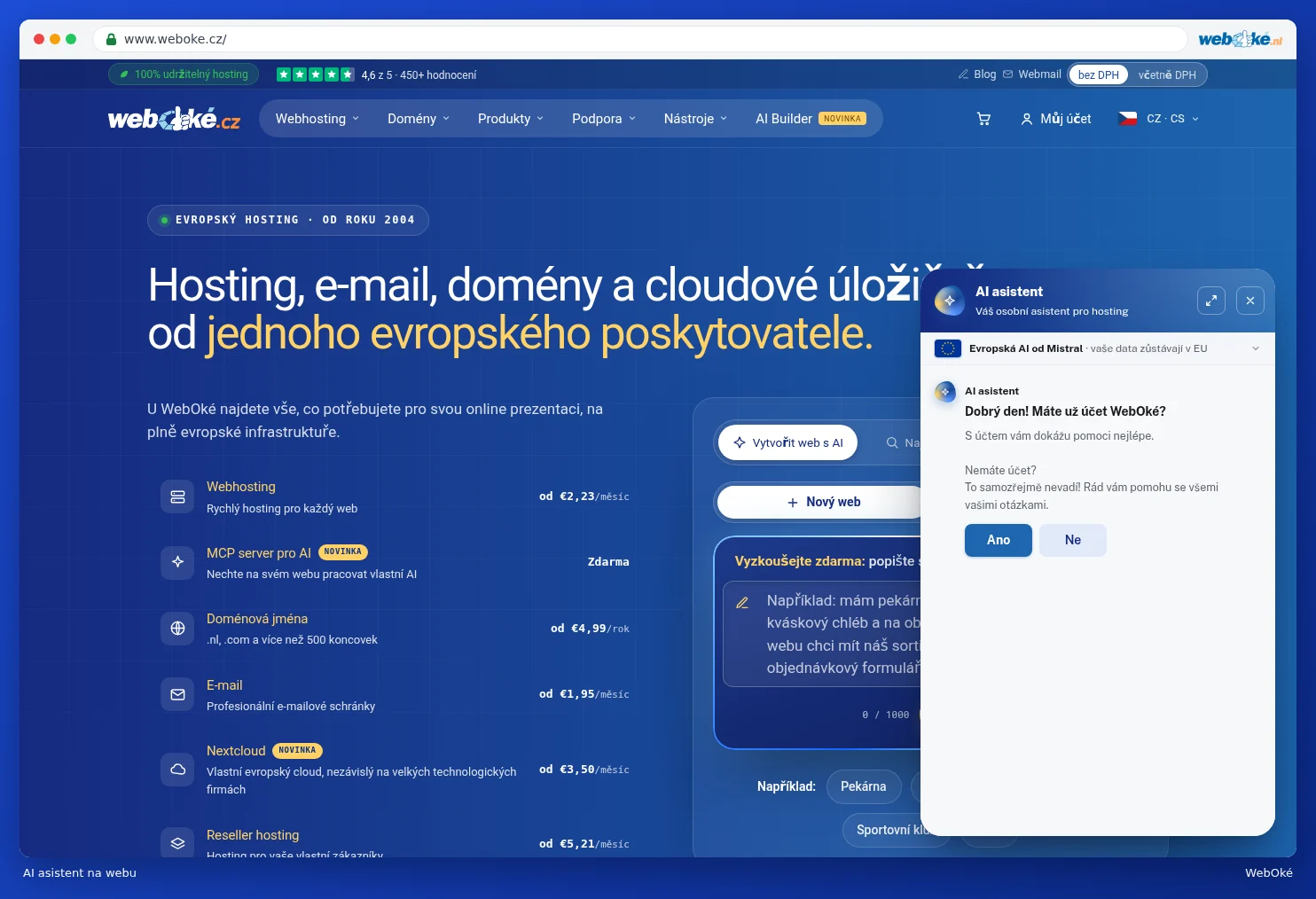The width and height of the screenshot is (1316, 899).
Task: Choose the Pekárna example chip
Action: pyautogui.click(x=864, y=786)
